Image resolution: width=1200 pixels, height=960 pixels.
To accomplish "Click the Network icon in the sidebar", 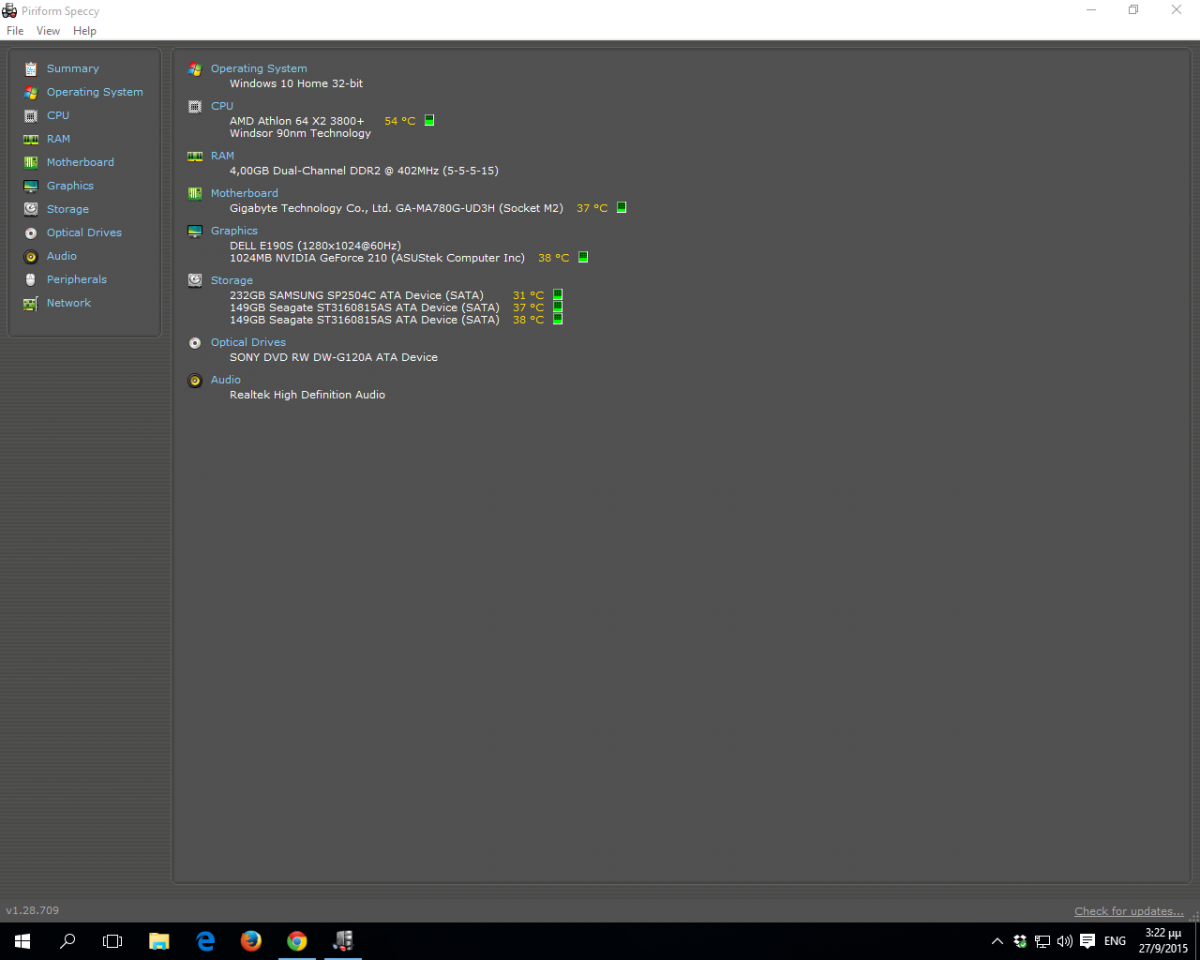I will pos(30,303).
